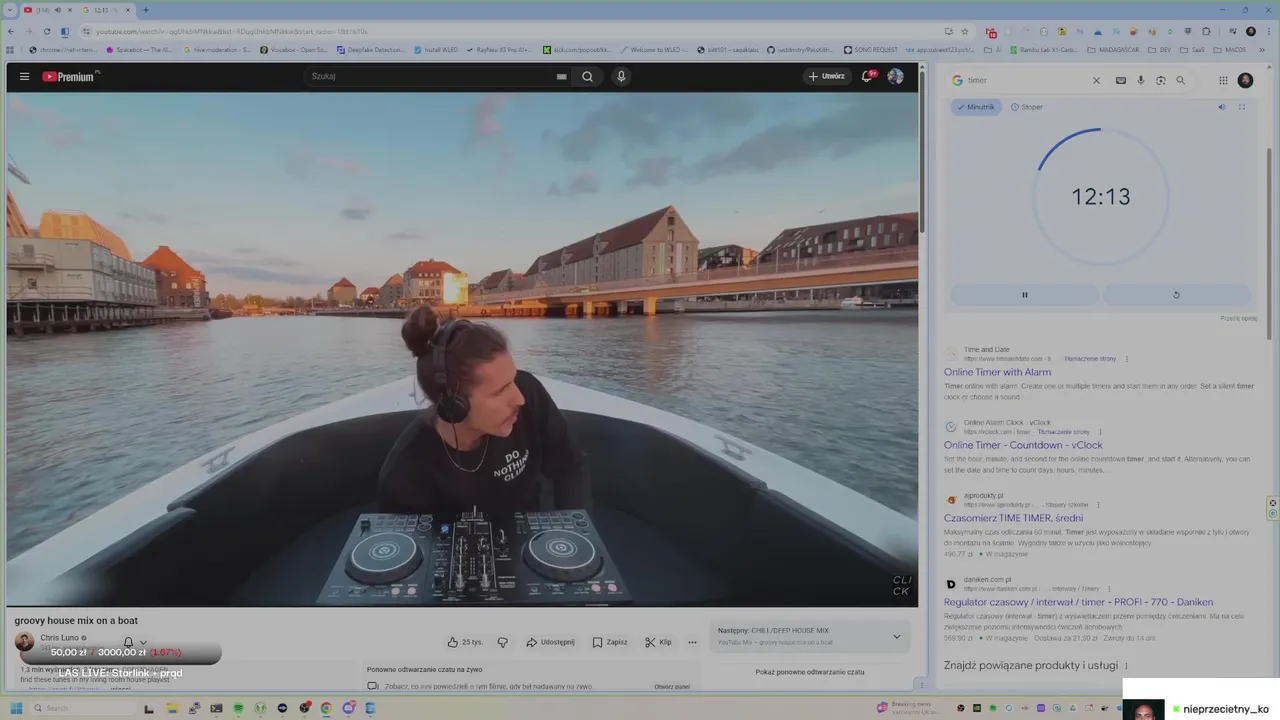
Task: Click the YouTube search magnifier button
Action: [x=587, y=76]
